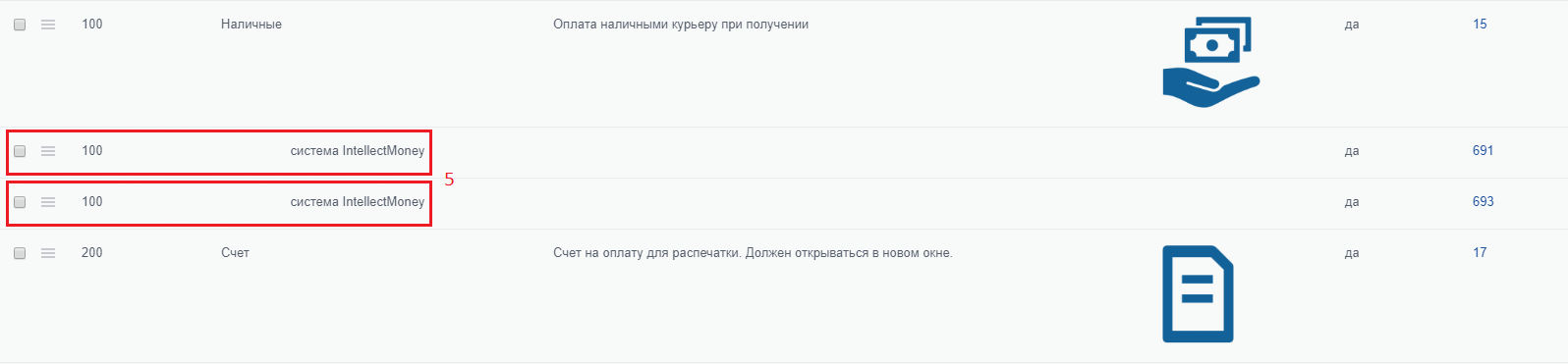Open hamburger menu of the Наличные row
The image size is (1568, 364).
coord(48,25)
